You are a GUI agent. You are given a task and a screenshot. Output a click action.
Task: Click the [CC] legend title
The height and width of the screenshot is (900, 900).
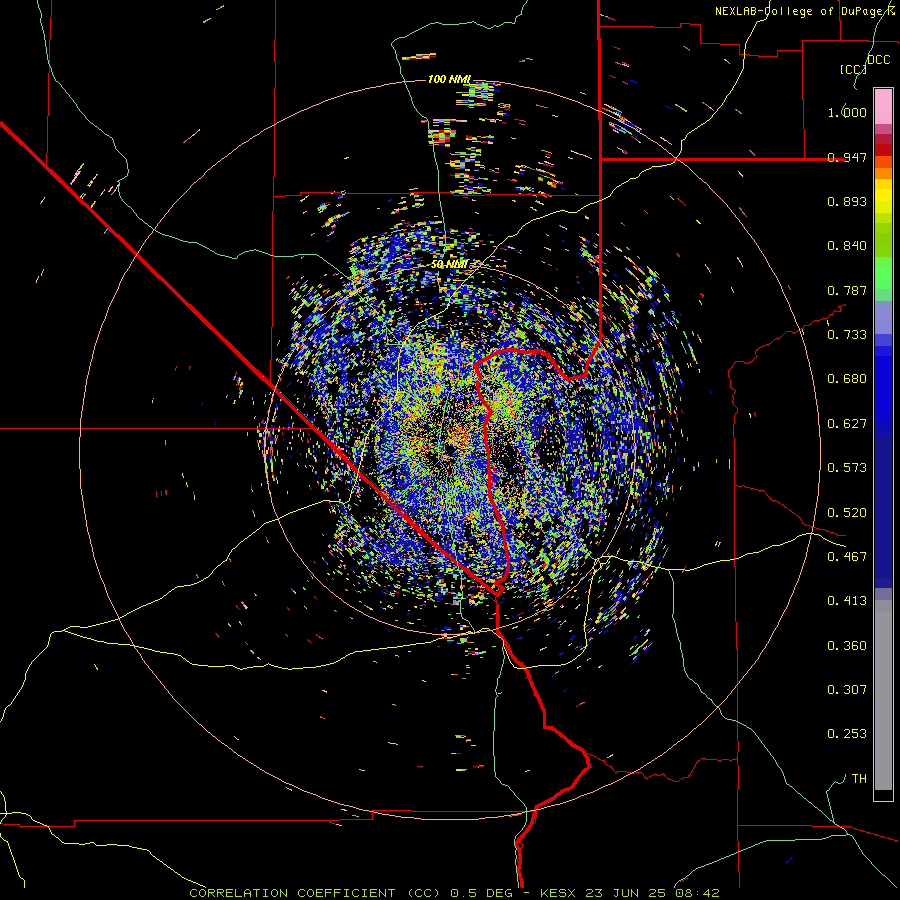click(853, 69)
